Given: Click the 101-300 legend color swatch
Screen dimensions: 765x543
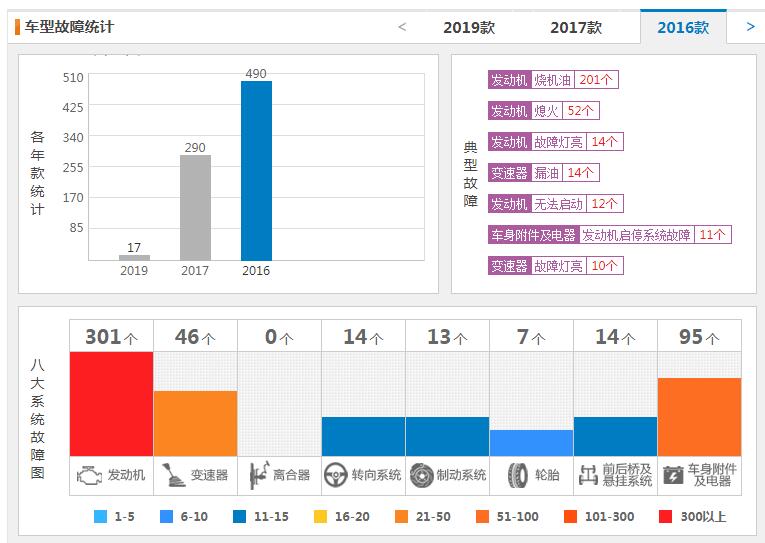Looking at the screenshot, I should point(570,516).
